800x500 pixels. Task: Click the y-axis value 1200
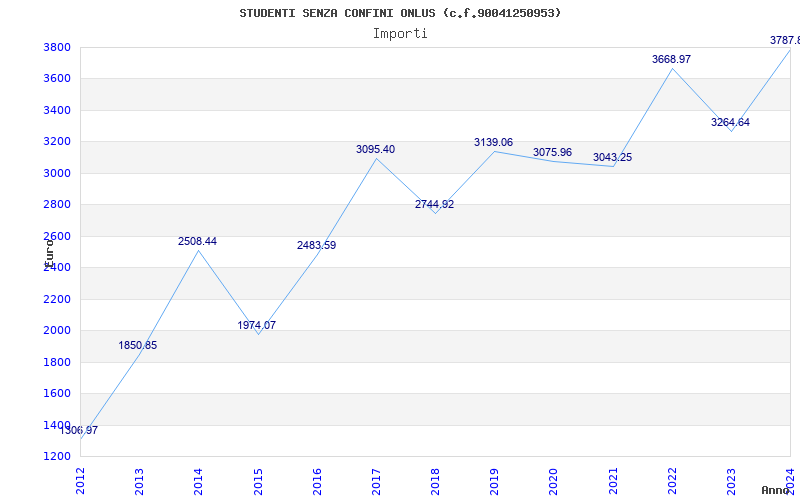[x=57, y=456]
